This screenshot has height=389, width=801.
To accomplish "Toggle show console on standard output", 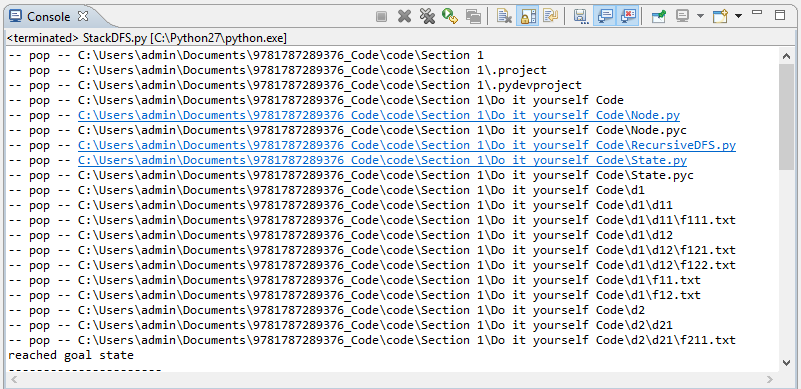I will 605,16.
